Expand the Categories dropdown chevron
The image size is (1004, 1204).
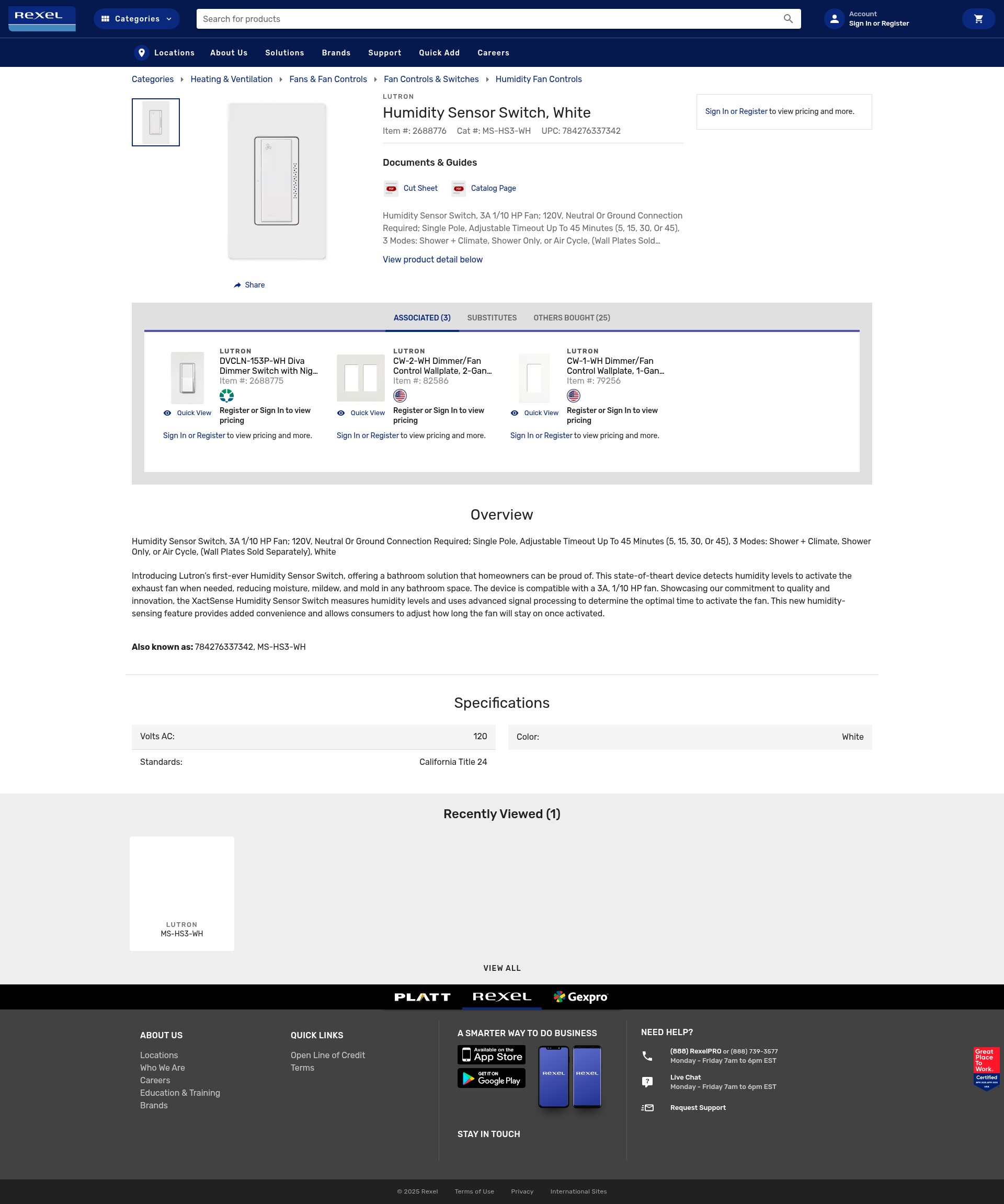click(x=169, y=19)
